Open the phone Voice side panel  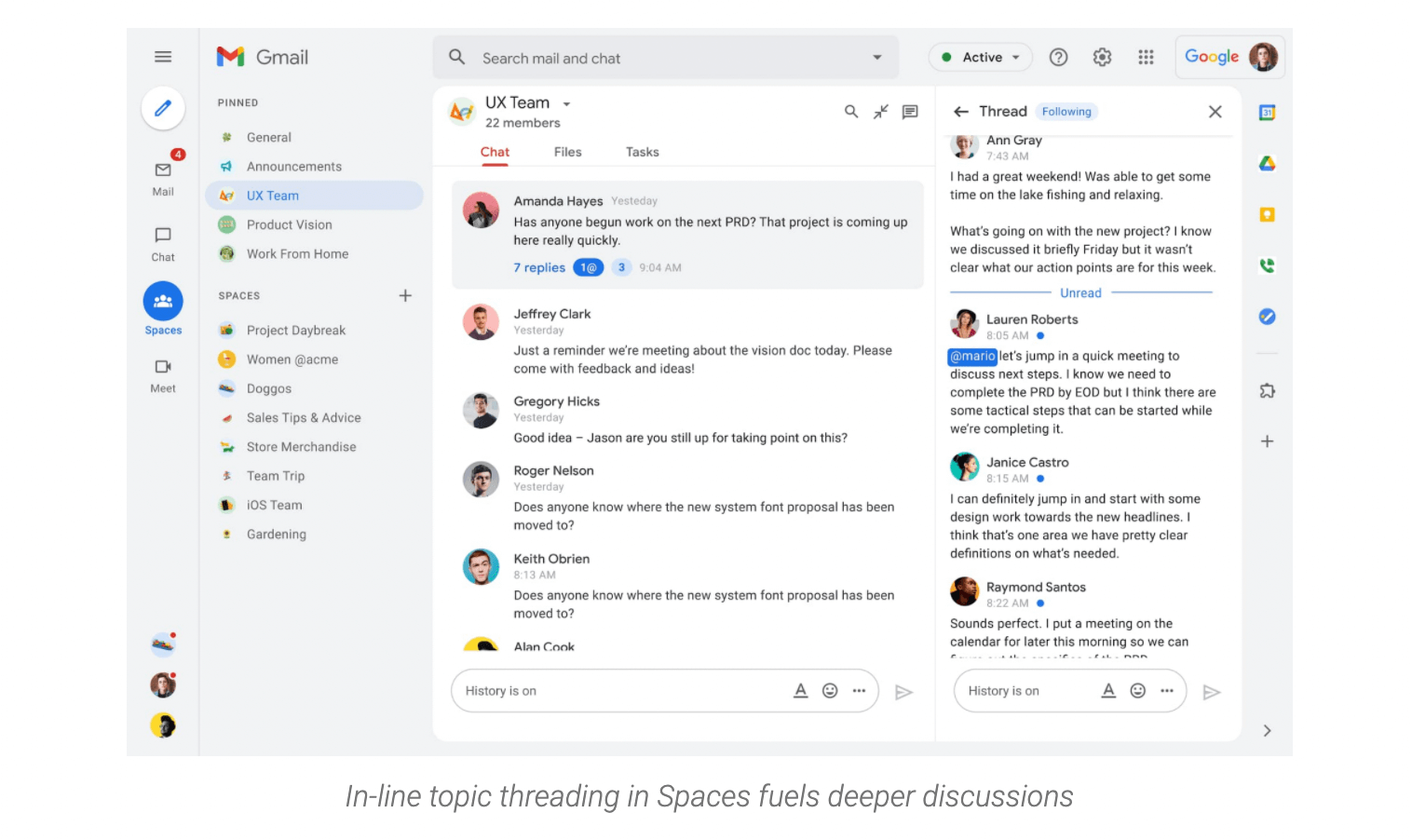point(1267,265)
